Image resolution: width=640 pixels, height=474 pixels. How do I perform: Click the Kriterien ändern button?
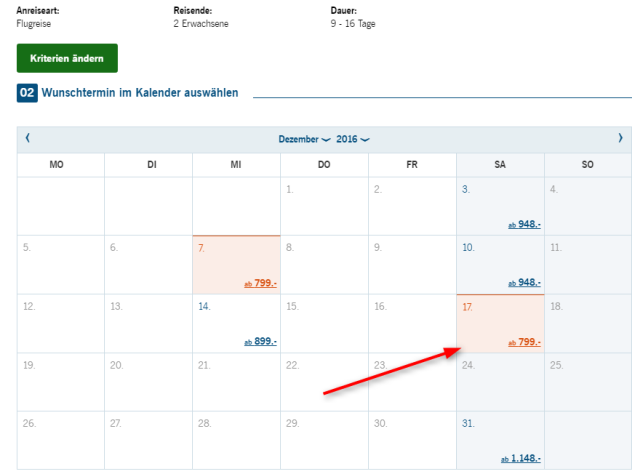pos(67,58)
